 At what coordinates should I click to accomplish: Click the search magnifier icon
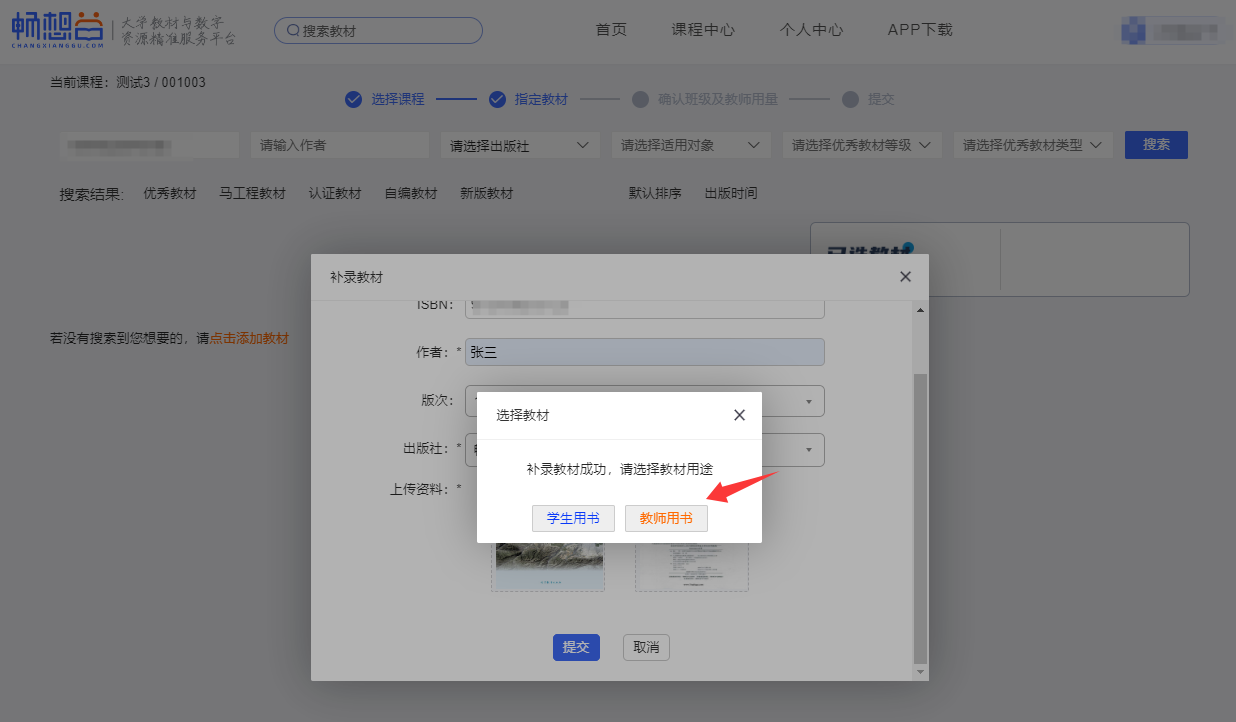(293, 31)
